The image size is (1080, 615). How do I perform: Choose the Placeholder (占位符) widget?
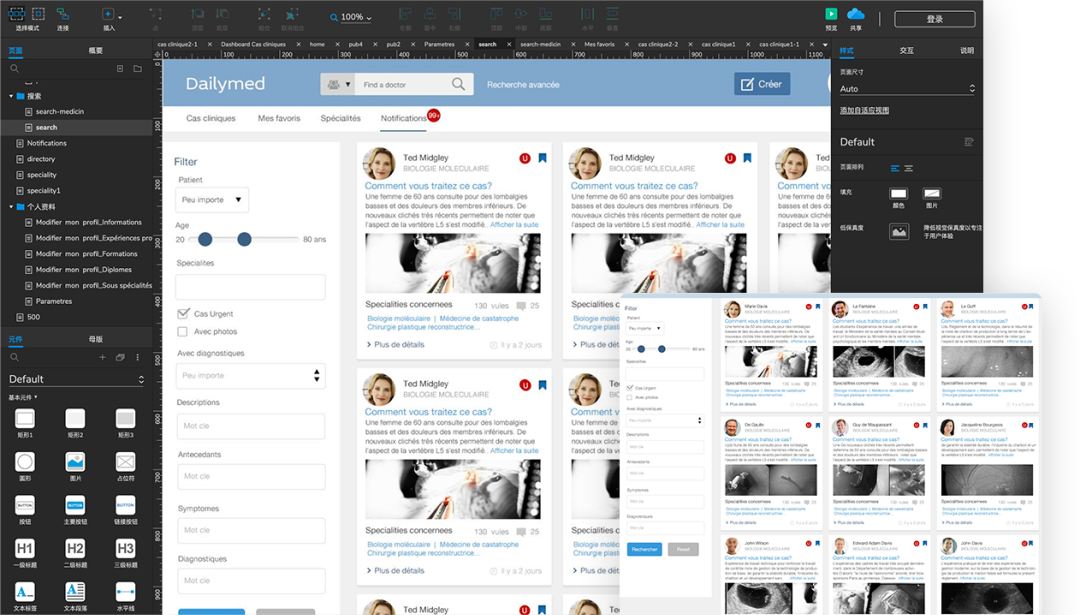(125, 462)
